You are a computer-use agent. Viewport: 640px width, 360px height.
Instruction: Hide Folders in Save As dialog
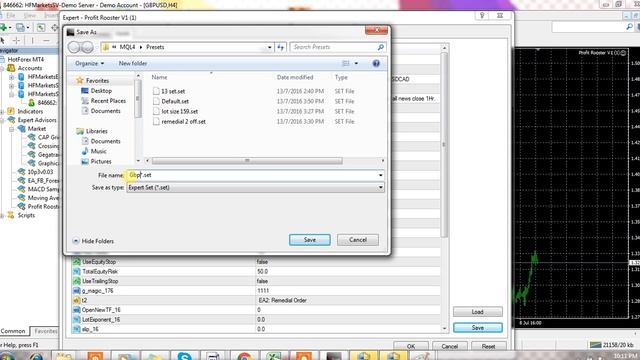click(93, 241)
